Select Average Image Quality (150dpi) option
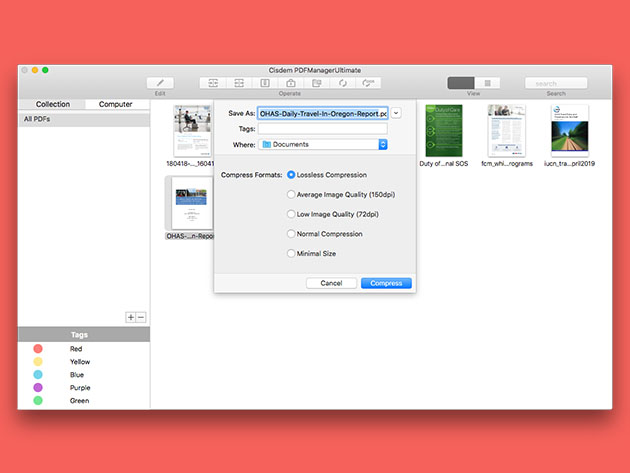 pos(292,195)
